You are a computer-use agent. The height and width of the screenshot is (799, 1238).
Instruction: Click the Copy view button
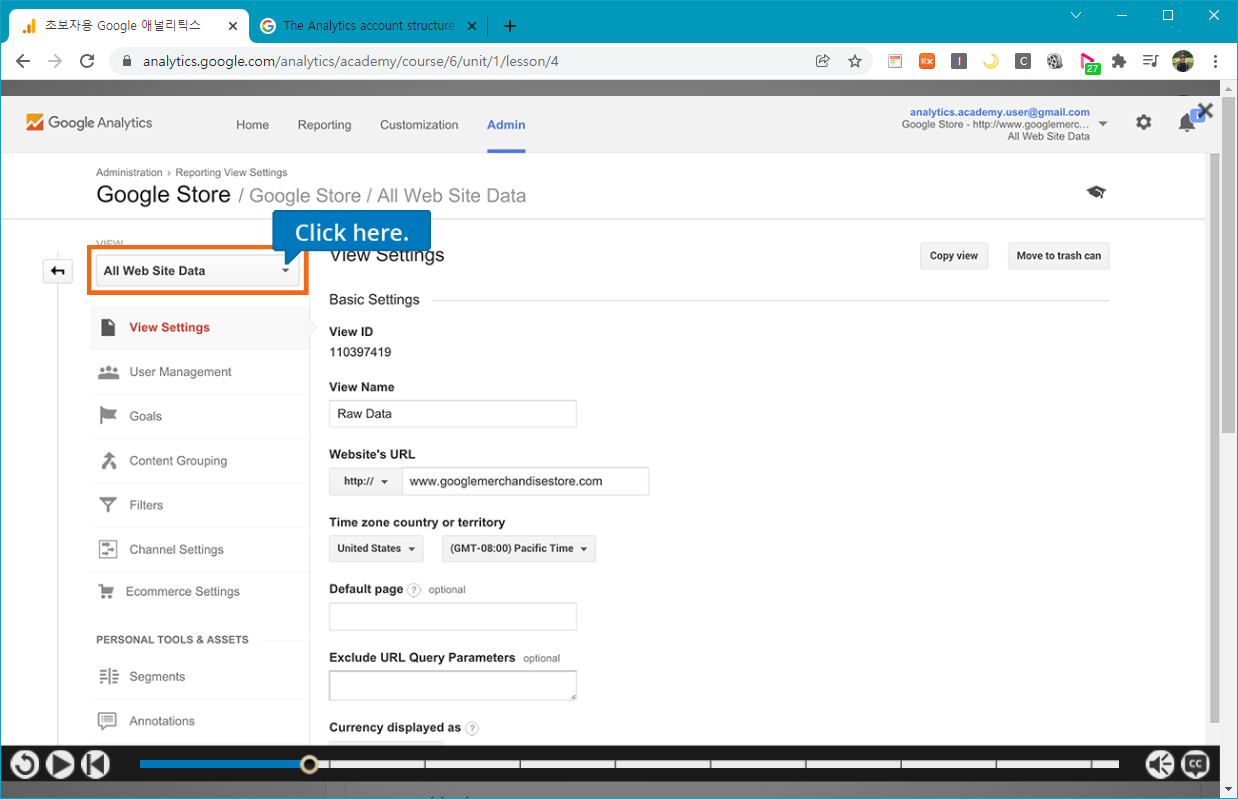click(x=954, y=256)
